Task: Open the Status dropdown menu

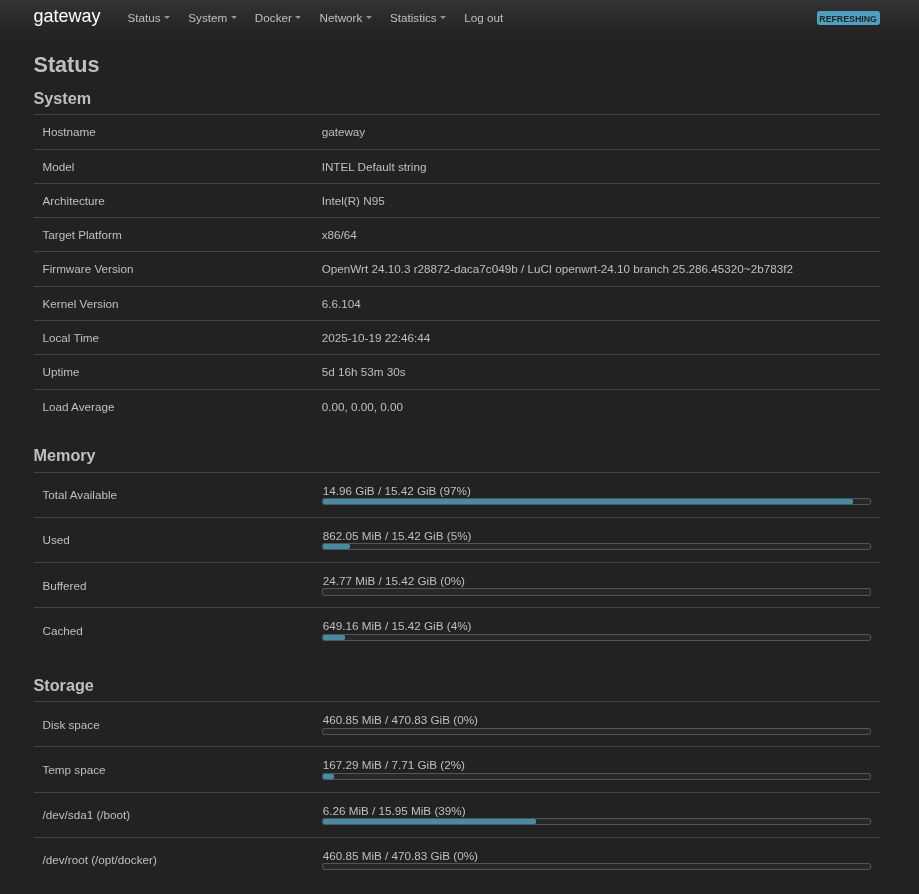Action: [148, 18]
